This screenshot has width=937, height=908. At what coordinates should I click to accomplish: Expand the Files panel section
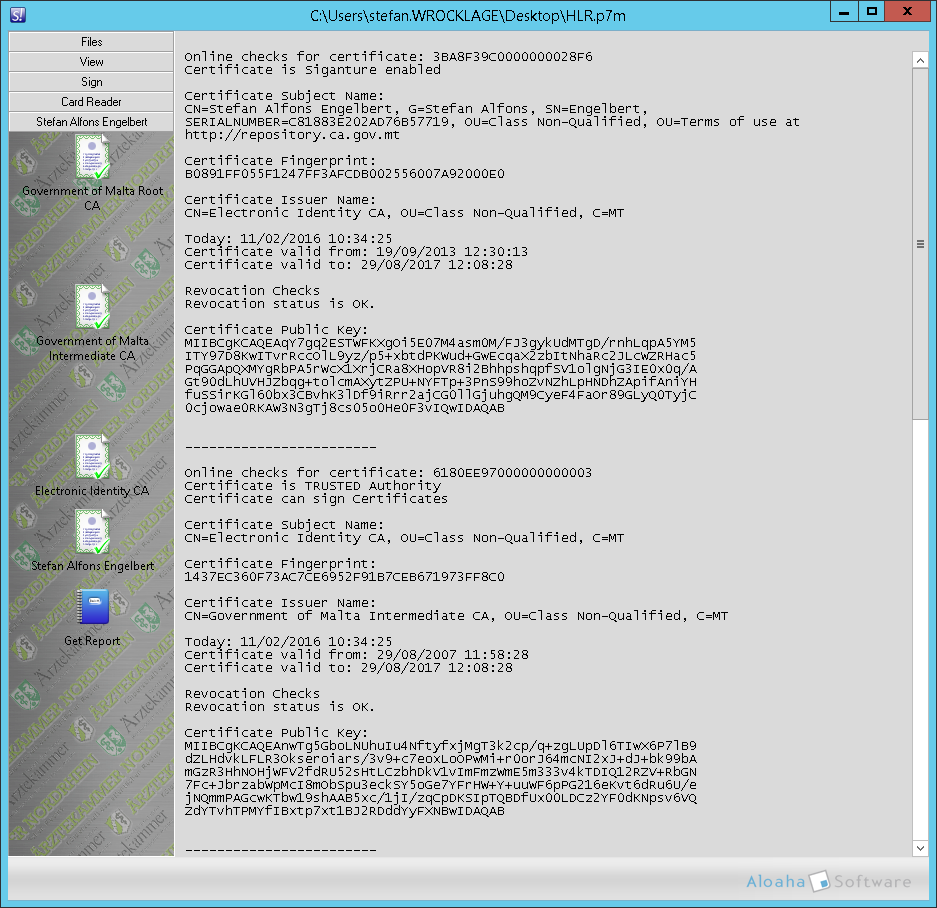pyautogui.click(x=92, y=42)
